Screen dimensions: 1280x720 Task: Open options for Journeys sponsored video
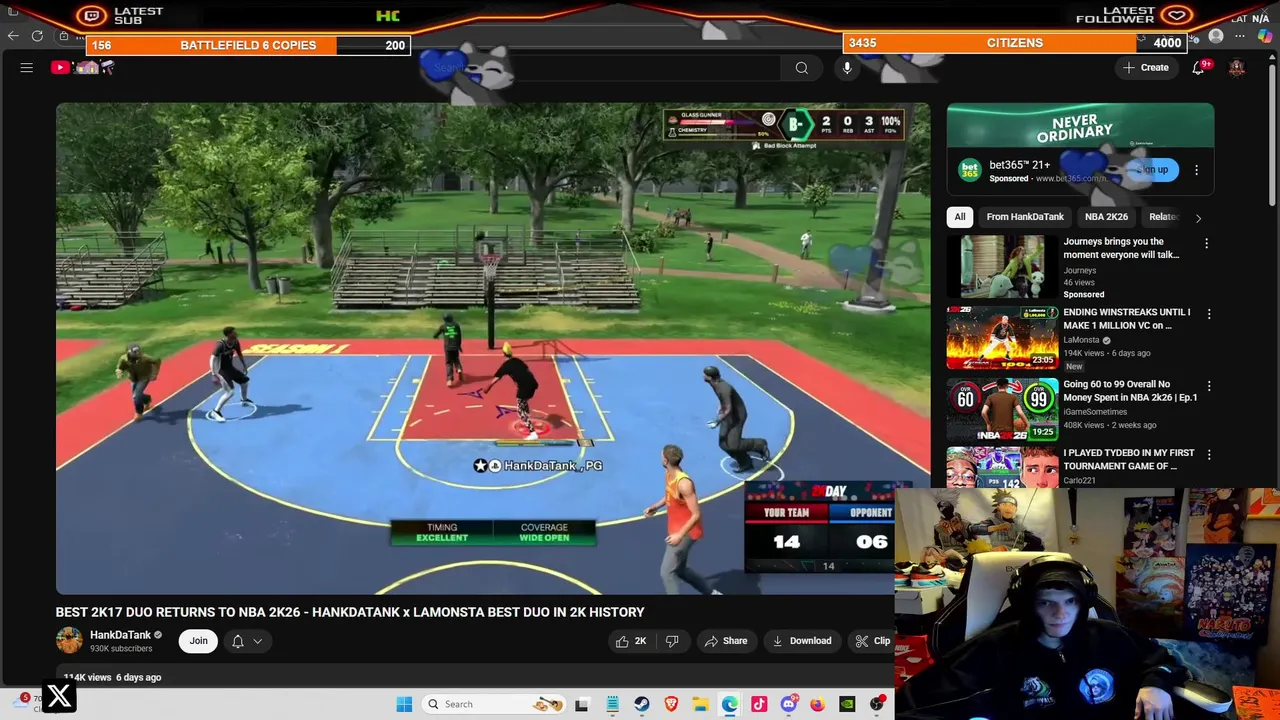pos(1206,243)
